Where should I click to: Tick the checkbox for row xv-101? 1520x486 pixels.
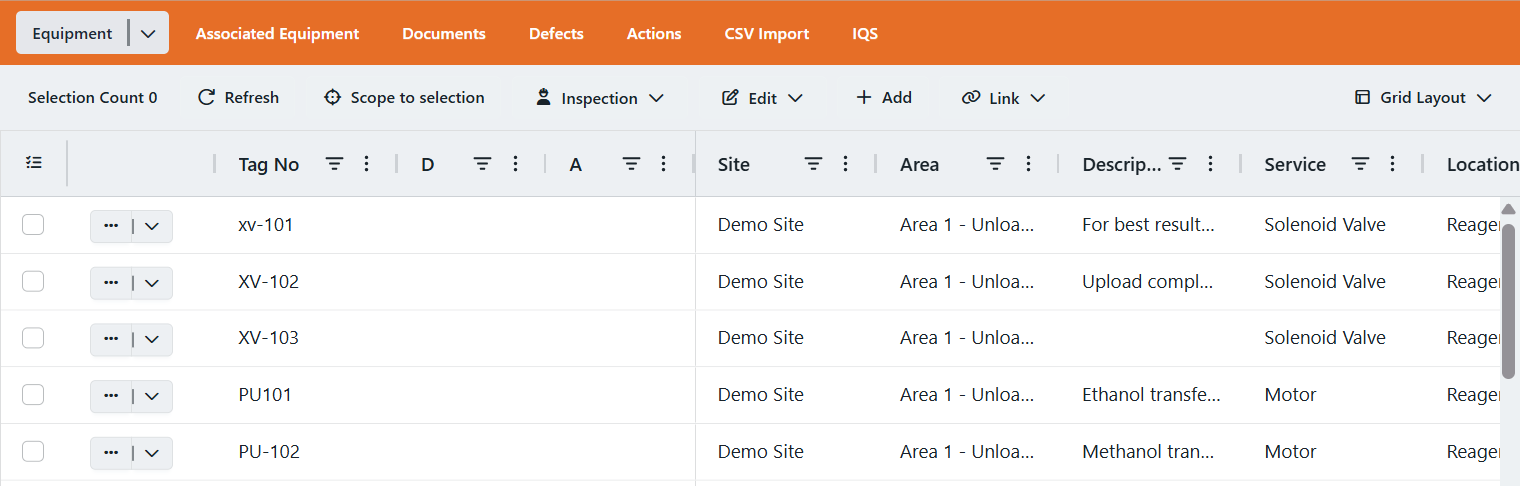coord(33,225)
